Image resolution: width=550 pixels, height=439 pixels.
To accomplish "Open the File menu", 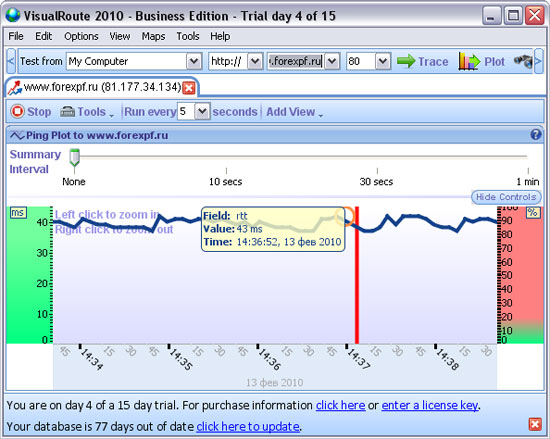I will 16,36.
